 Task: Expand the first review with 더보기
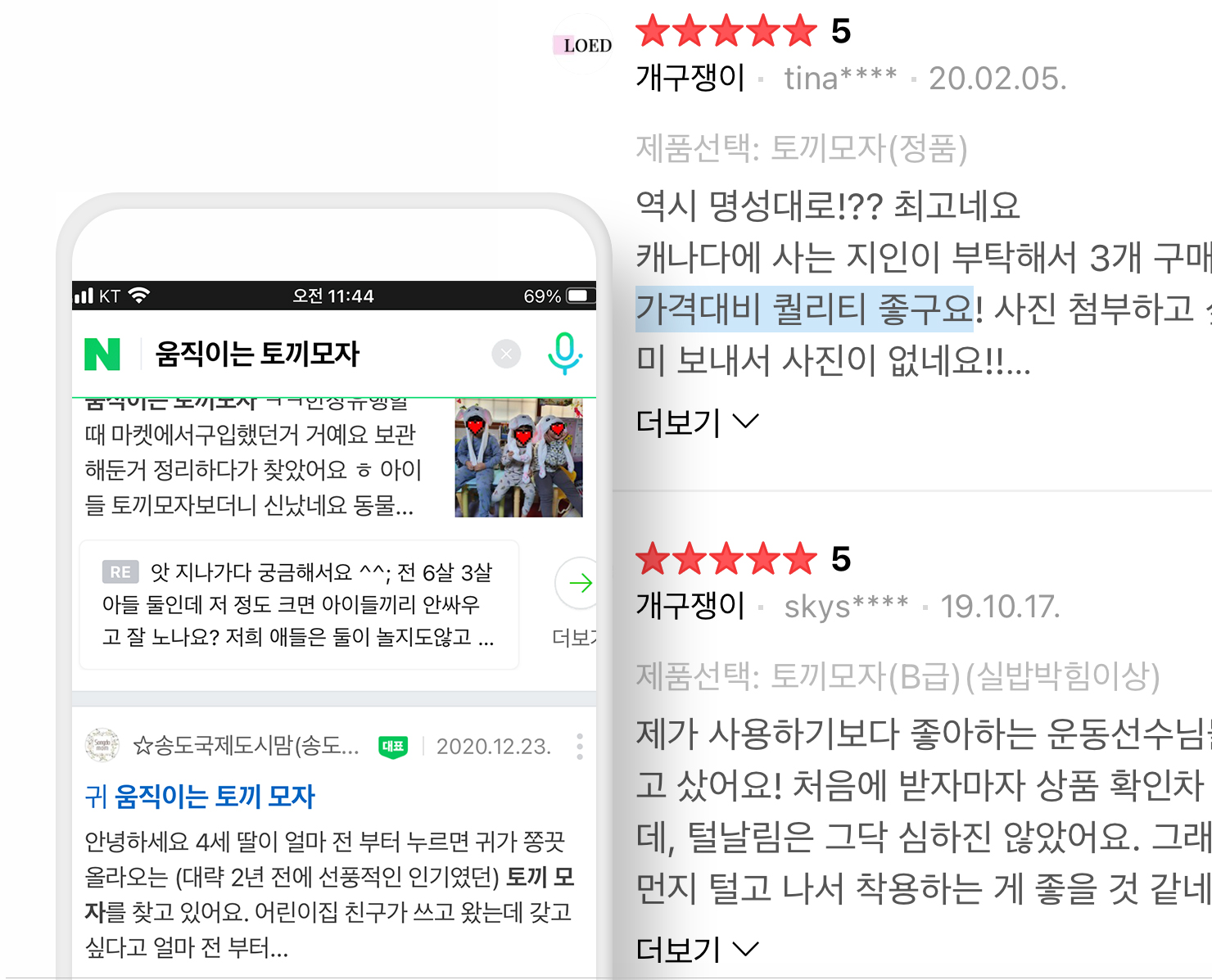click(698, 422)
